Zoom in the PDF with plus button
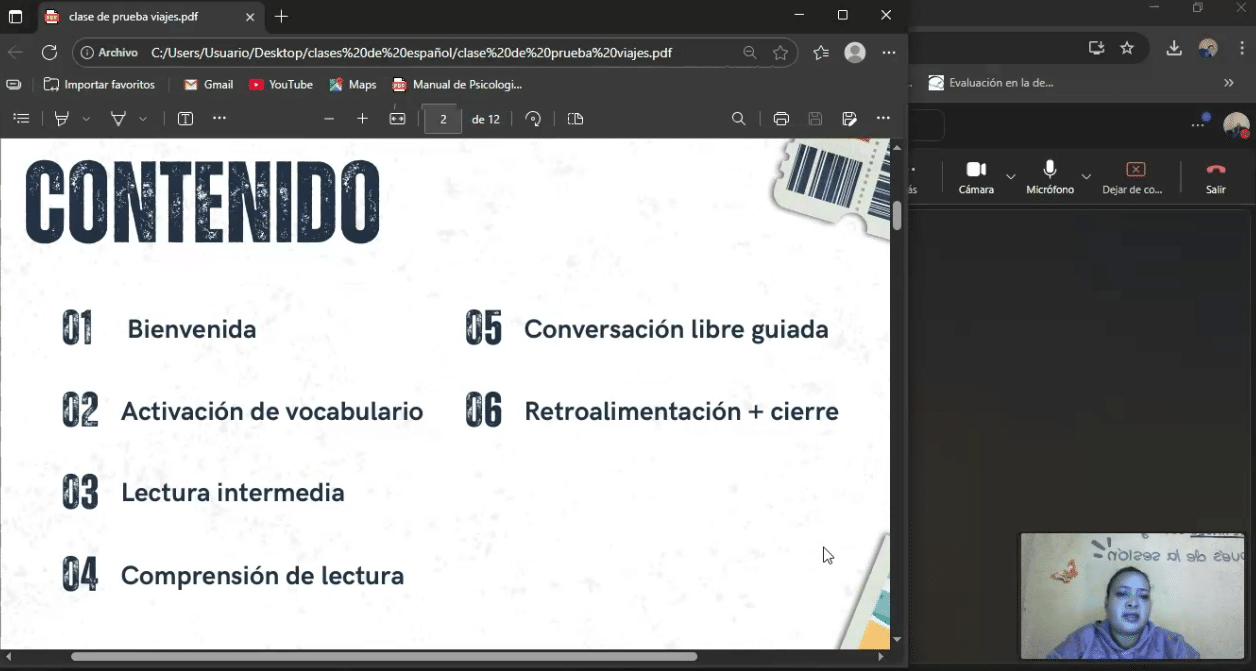The height and width of the screenshot is (671, 1256). coord(362,119)
